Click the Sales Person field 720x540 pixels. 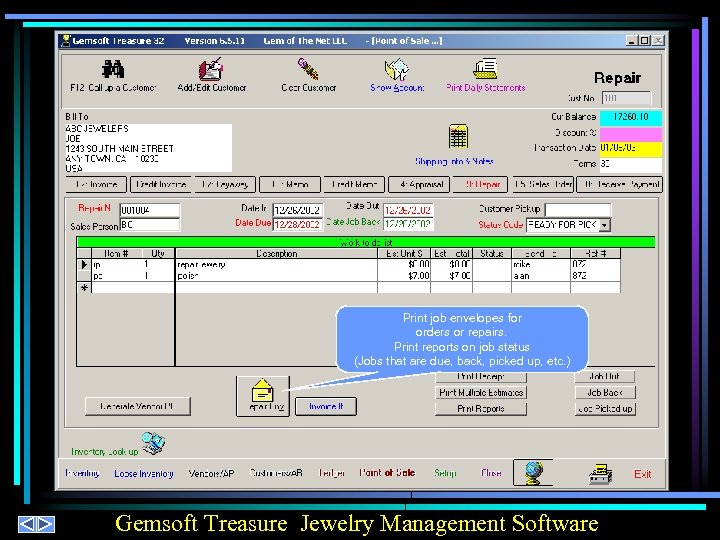pos(150,225)
